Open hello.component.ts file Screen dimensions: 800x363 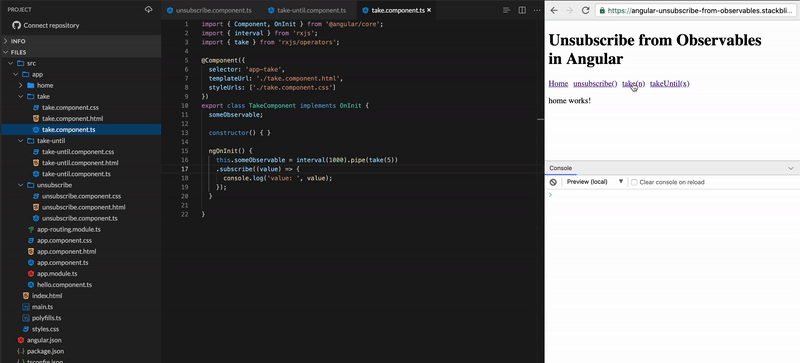pyautogui.click(x=64, y=285)
